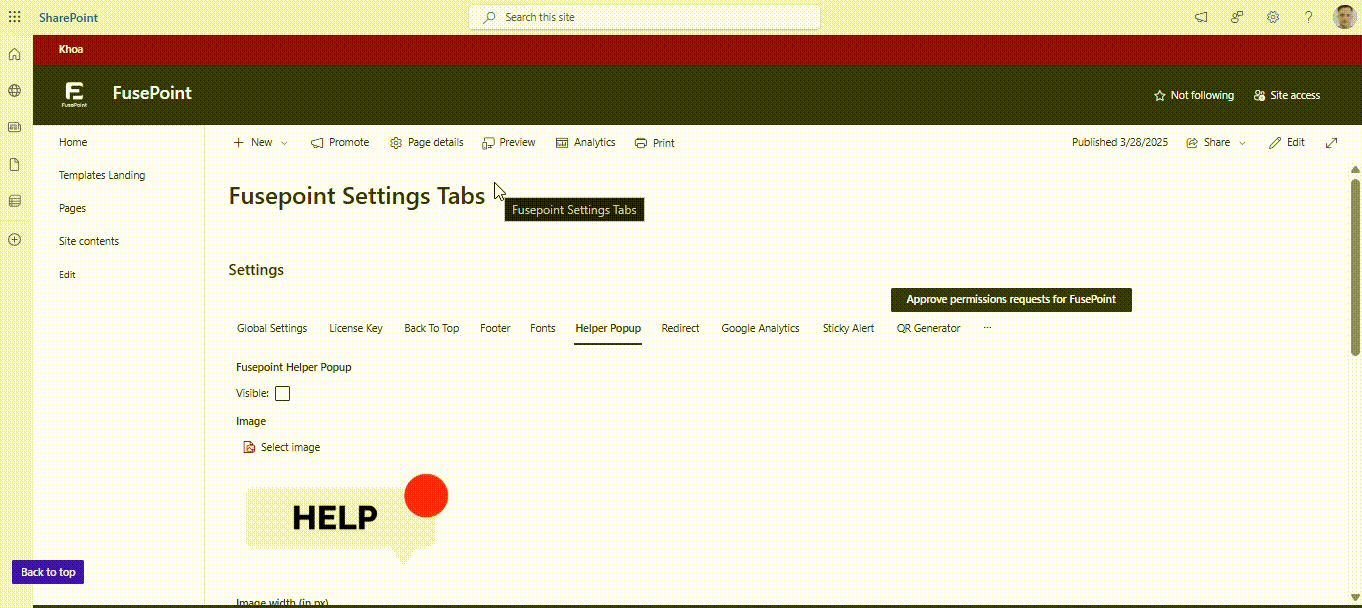Select the Sticky Alert tab
1362x608 pixels.
coord(848,328)
